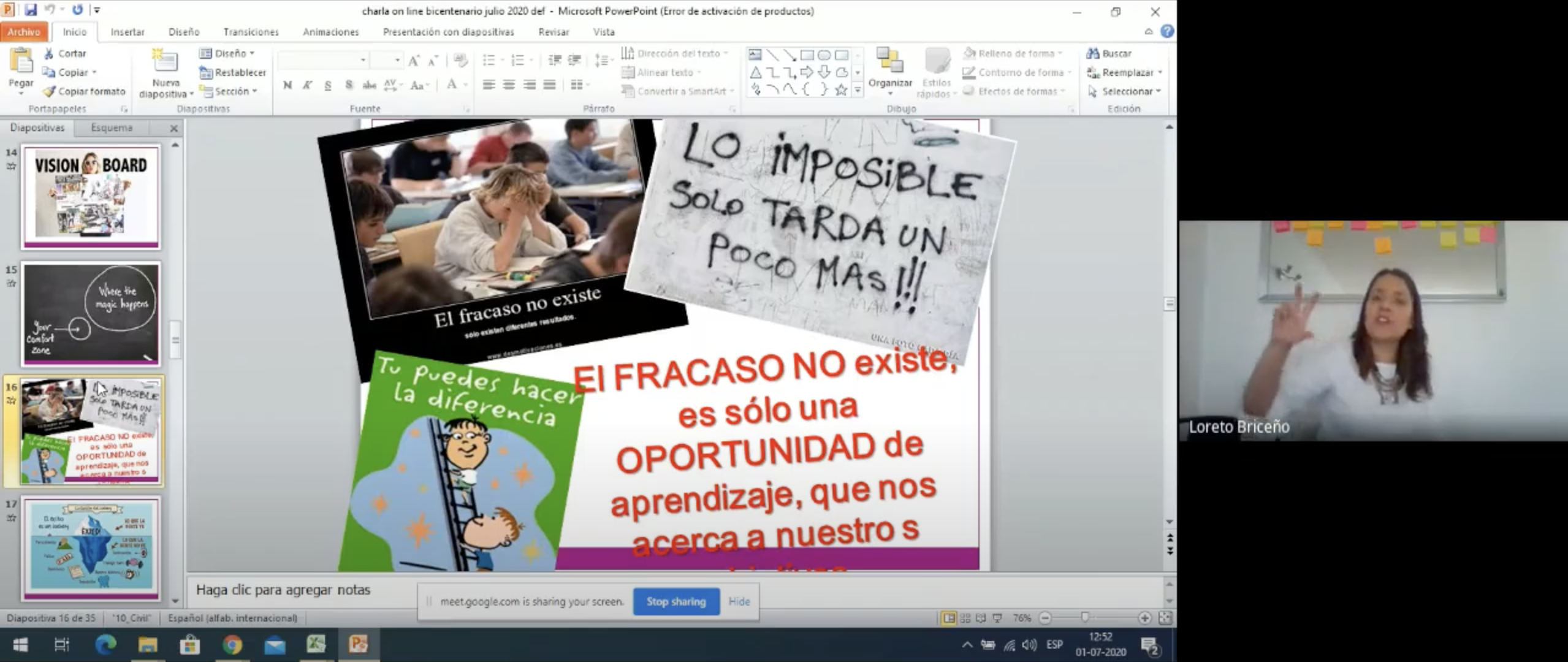
Task: Switch to slide sorter view icon
Action: 965,618
